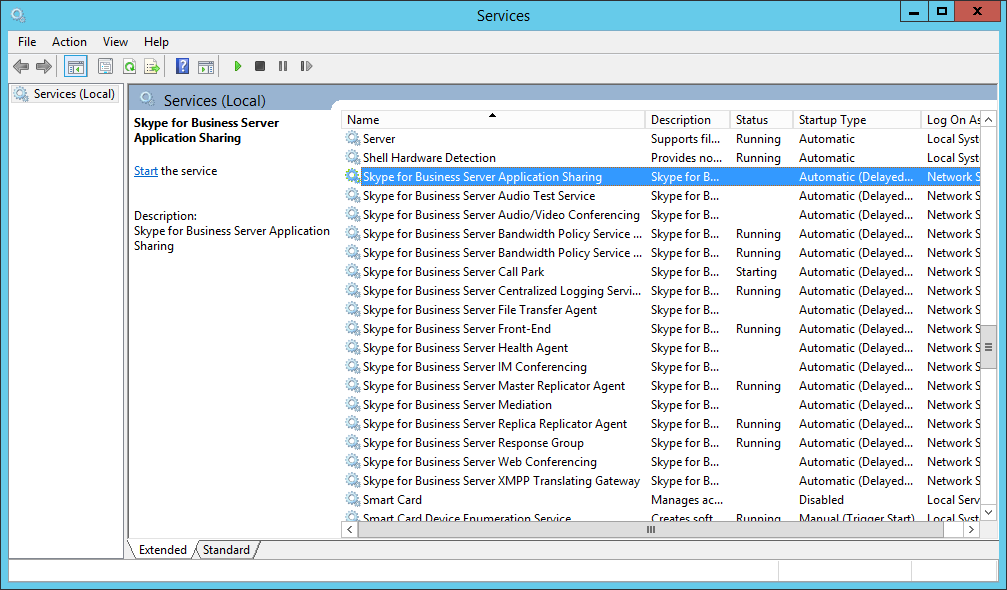
Task: Click the Forward arrow toolbar icon
Action: (x=44, y=66)
